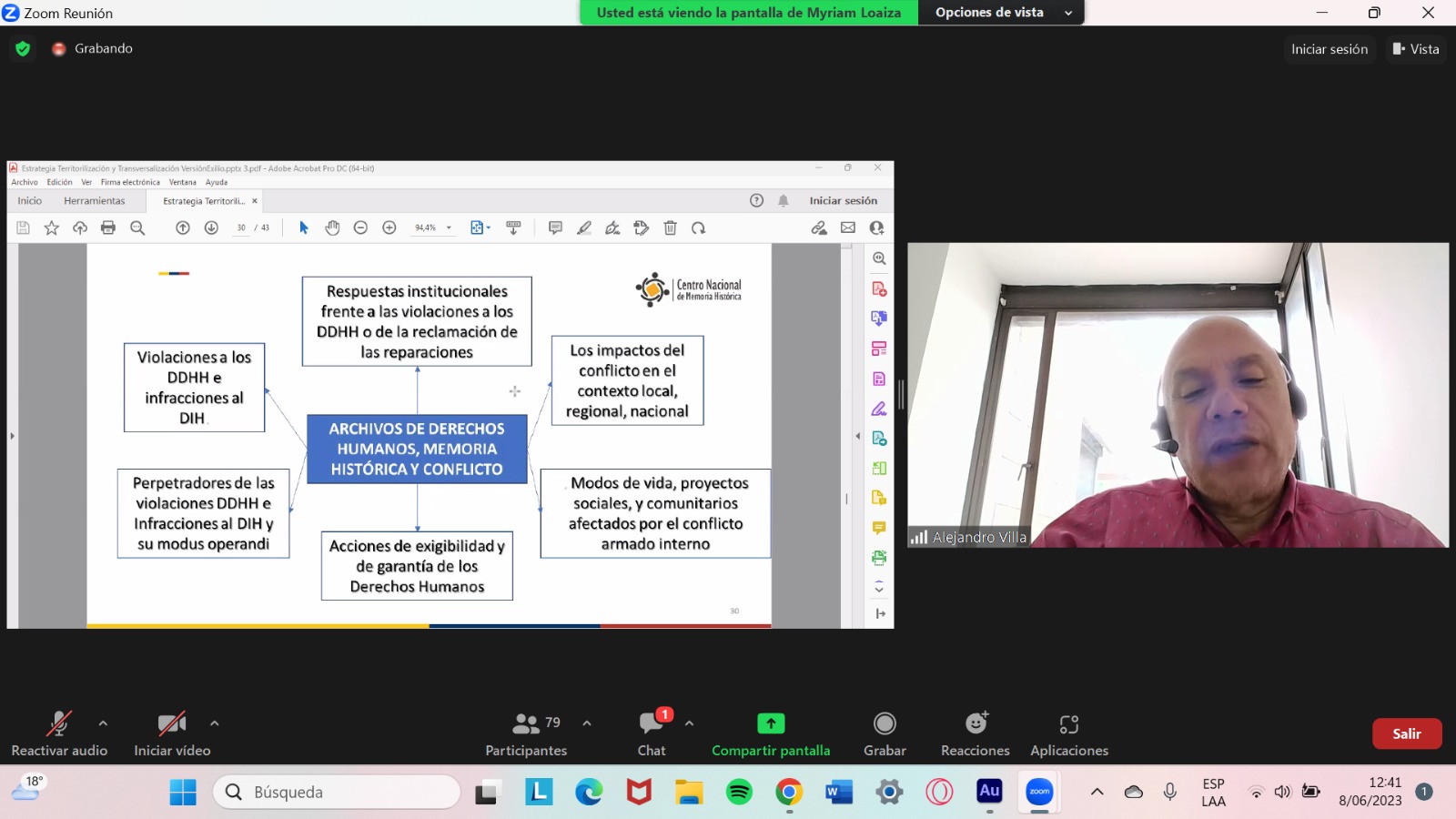Click the Acrobat save file icon

click(x=24, y=228)
